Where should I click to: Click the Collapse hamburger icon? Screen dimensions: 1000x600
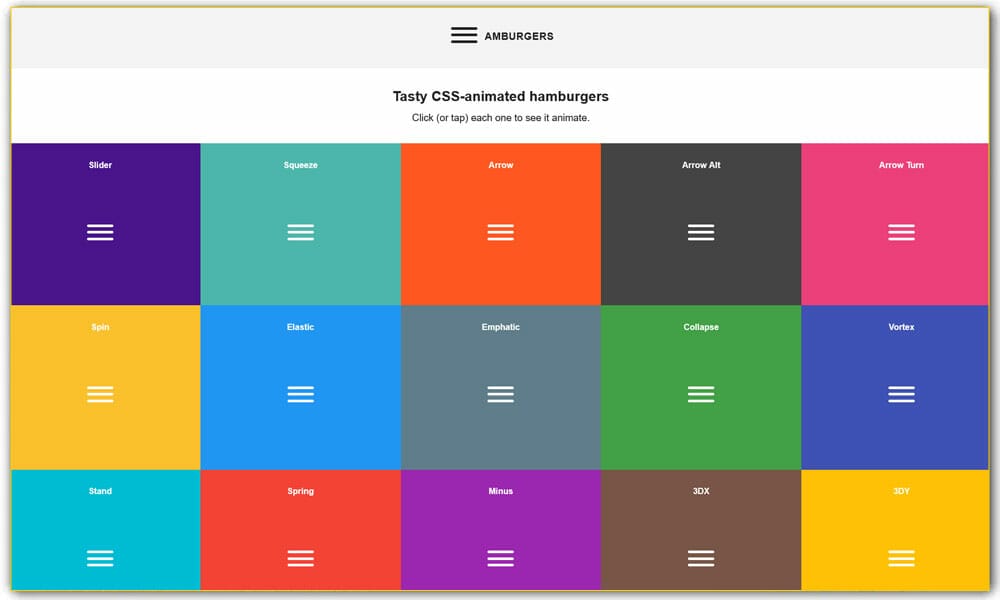coord(701,394)
